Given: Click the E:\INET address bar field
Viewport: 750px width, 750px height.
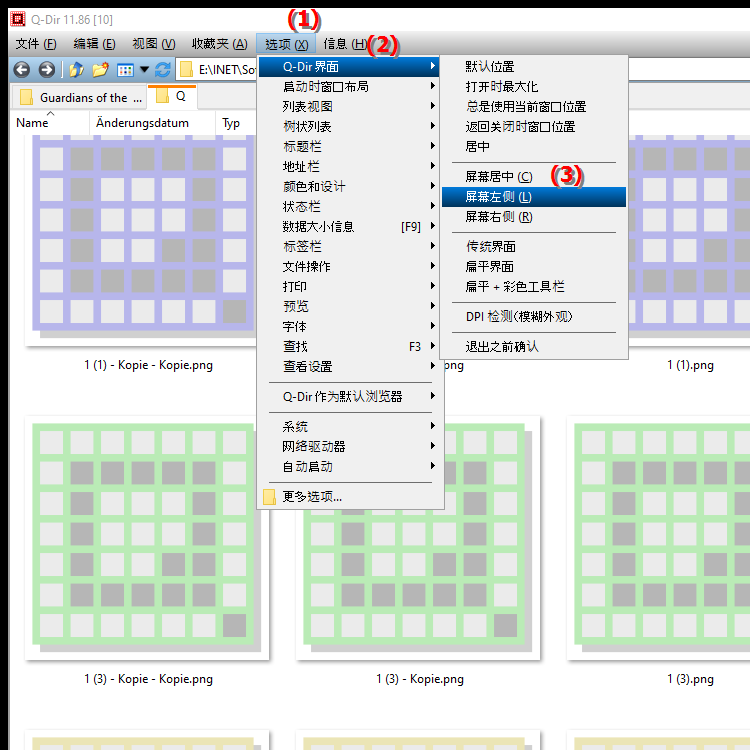Looking at the screenshot, I should [216, 70].
